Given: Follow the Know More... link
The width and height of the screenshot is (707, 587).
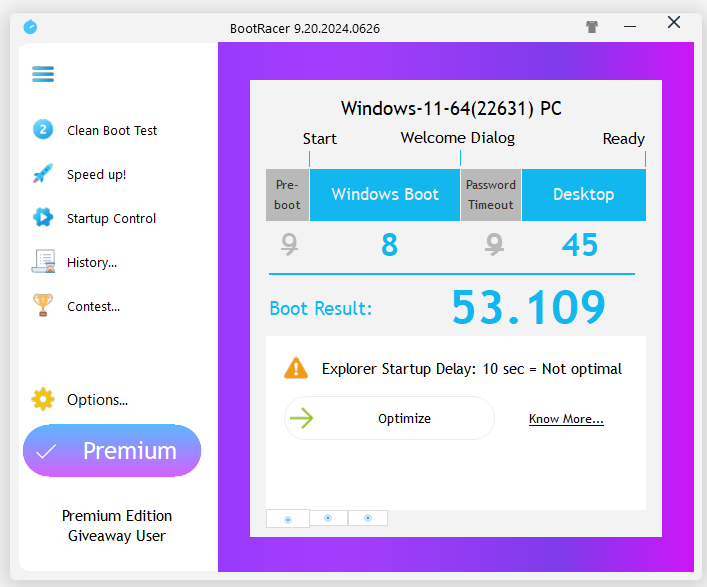Looking at the screenshot, I should click(566, 419).
